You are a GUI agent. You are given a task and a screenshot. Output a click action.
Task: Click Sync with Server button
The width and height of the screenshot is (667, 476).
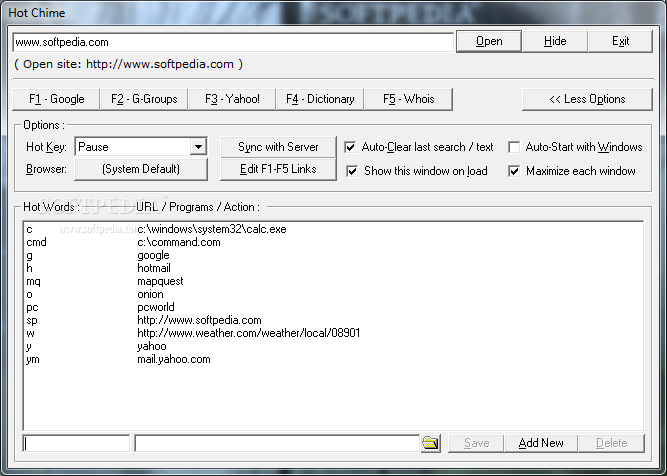point(278,147)
